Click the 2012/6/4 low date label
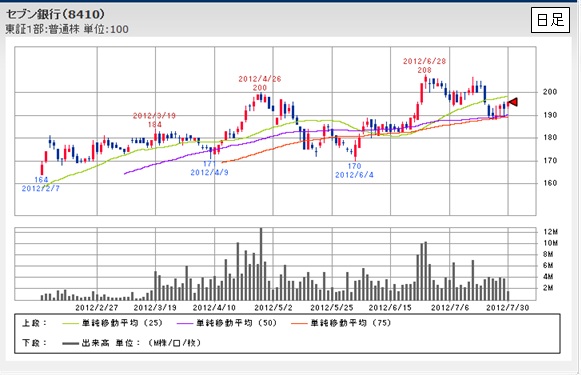Viewport: 581px width, 375px height. (354, 175)
